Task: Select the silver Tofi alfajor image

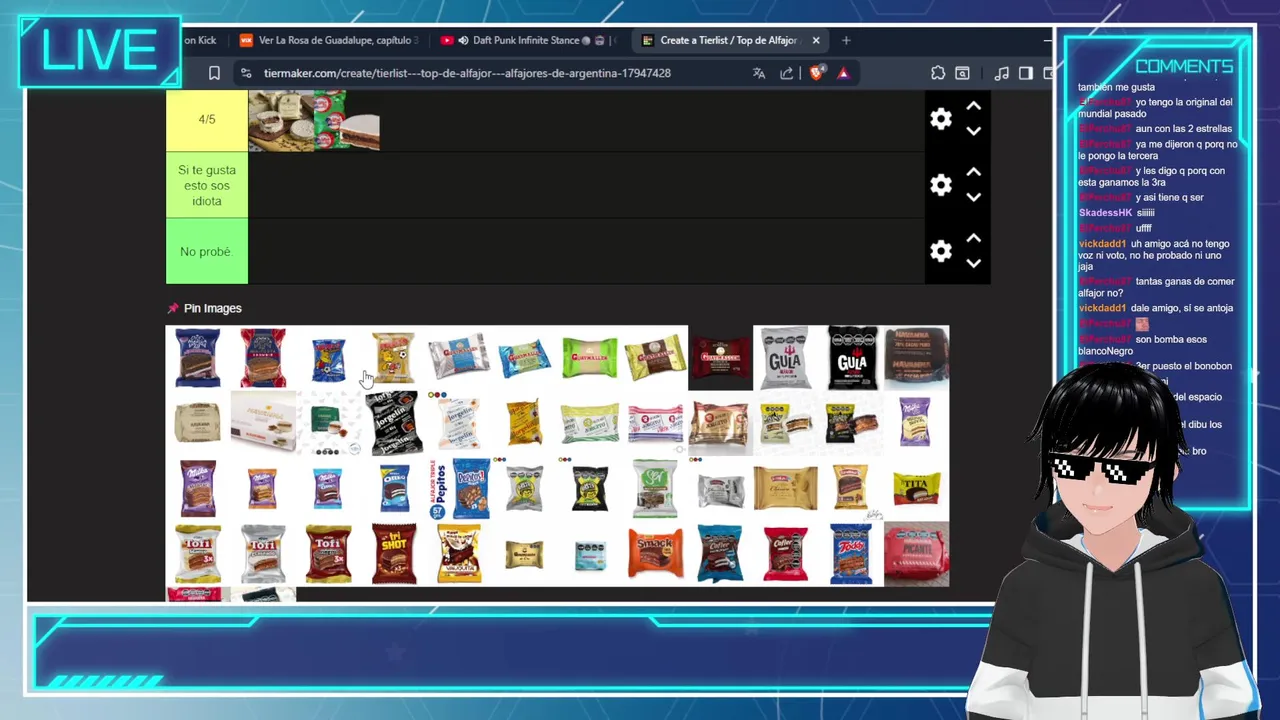Action: pyautogui.click(x=263, y=553)
